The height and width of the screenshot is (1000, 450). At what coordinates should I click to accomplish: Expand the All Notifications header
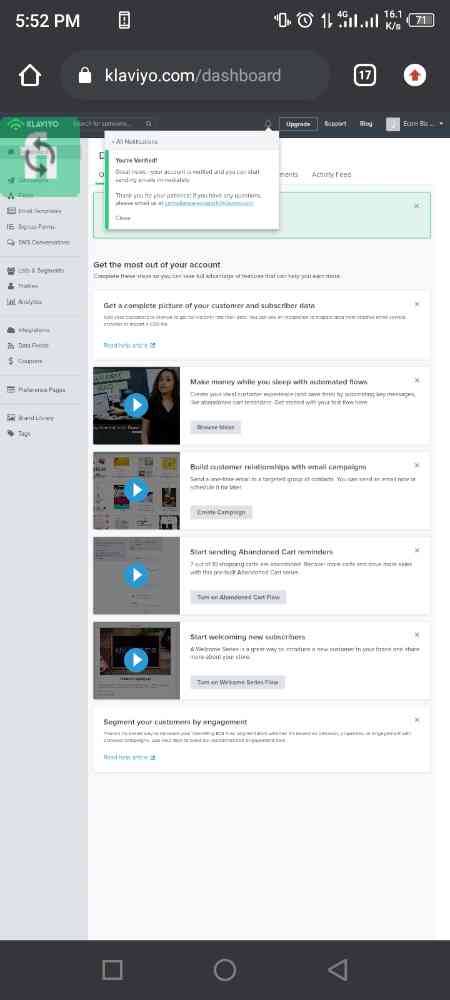click(136, 142)
